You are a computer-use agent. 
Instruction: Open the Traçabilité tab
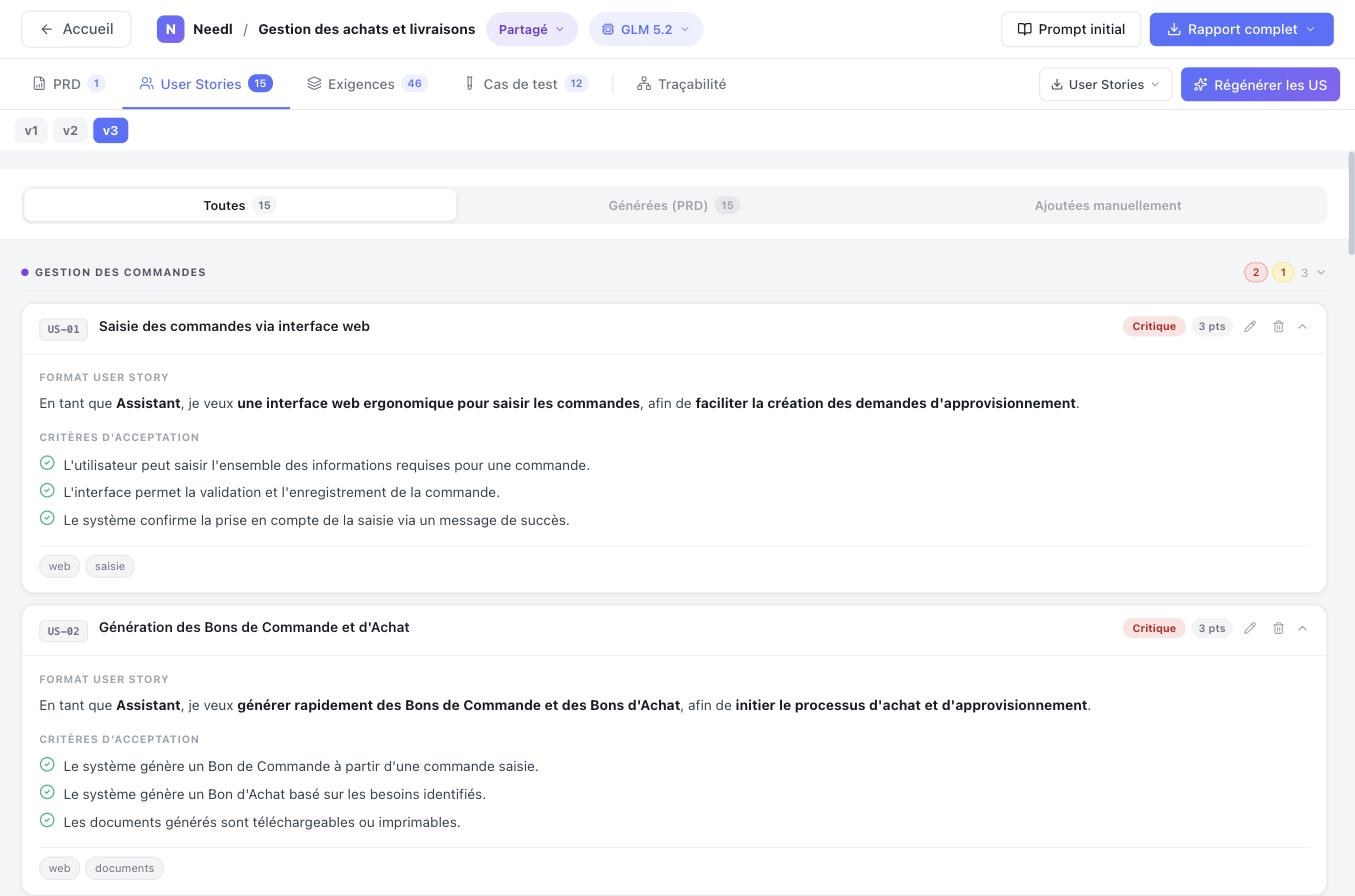coord(681,84)
